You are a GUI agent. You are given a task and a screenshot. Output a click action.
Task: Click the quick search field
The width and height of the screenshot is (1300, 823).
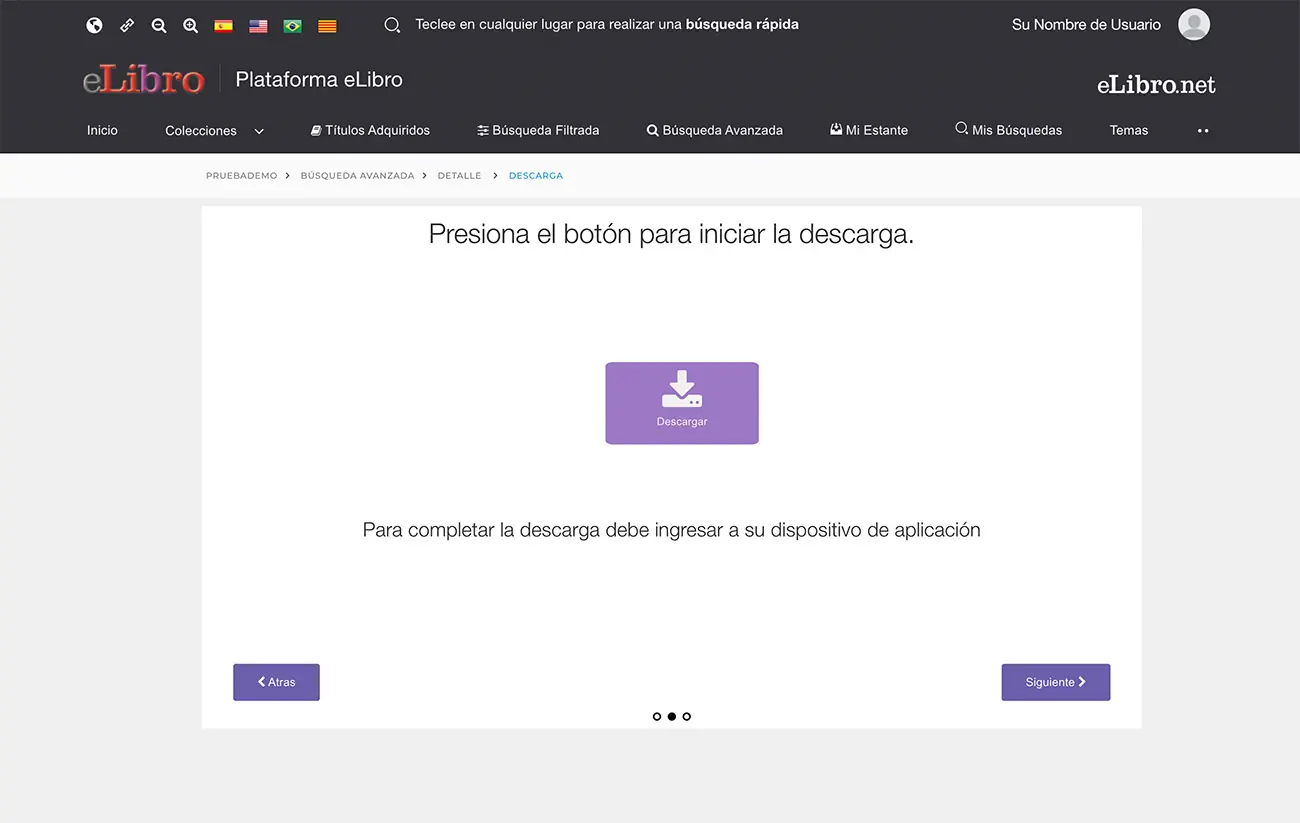tap(606, 25)
